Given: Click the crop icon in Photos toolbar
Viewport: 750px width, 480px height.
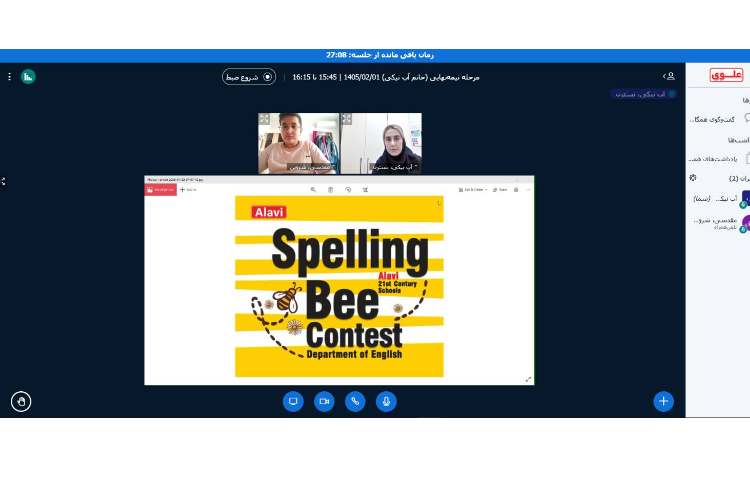Looking at the screenshot, I should pyautogui.click(x=365, y=190).
